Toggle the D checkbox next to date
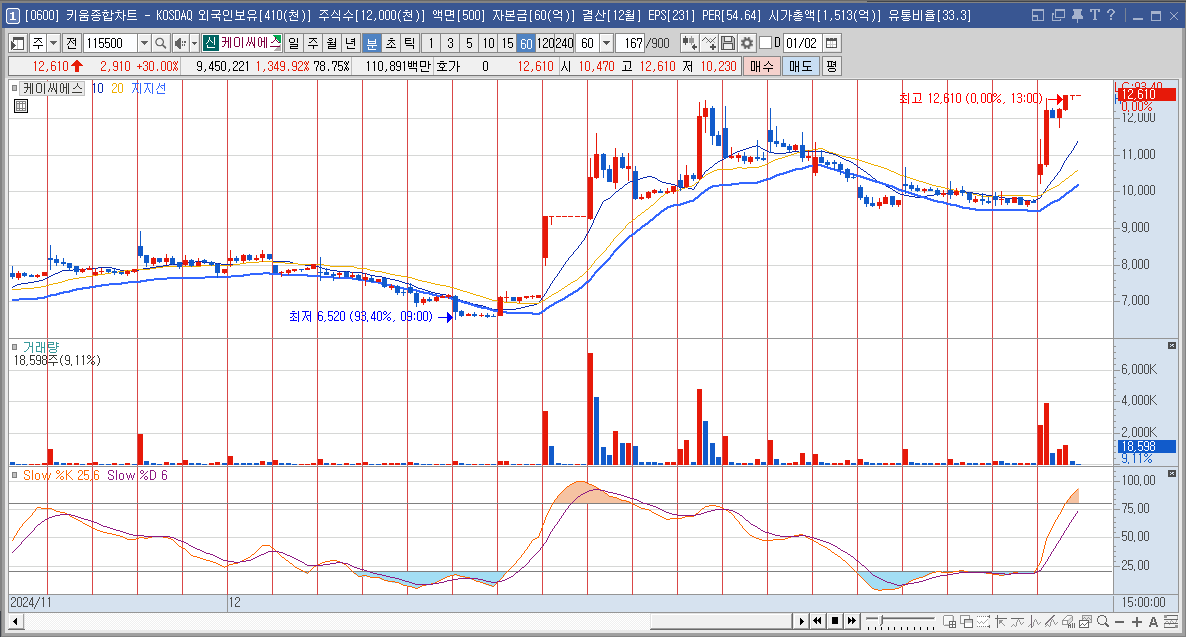1186x637 pixels. pyautogui.click(x=765, y=43)
